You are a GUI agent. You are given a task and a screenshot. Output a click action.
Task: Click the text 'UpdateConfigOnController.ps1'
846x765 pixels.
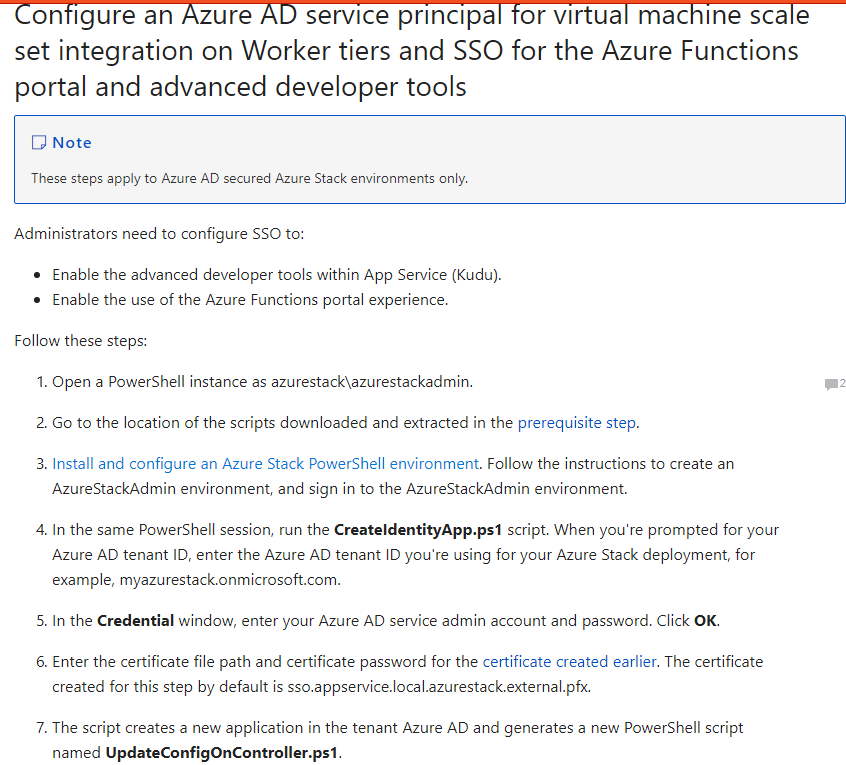click(222, 753)
